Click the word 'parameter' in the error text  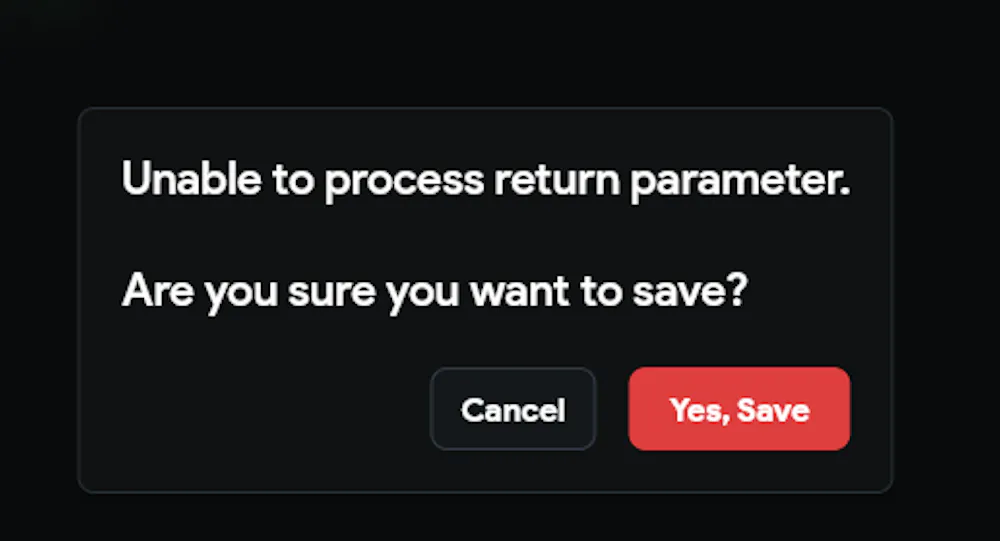point(740,182)
